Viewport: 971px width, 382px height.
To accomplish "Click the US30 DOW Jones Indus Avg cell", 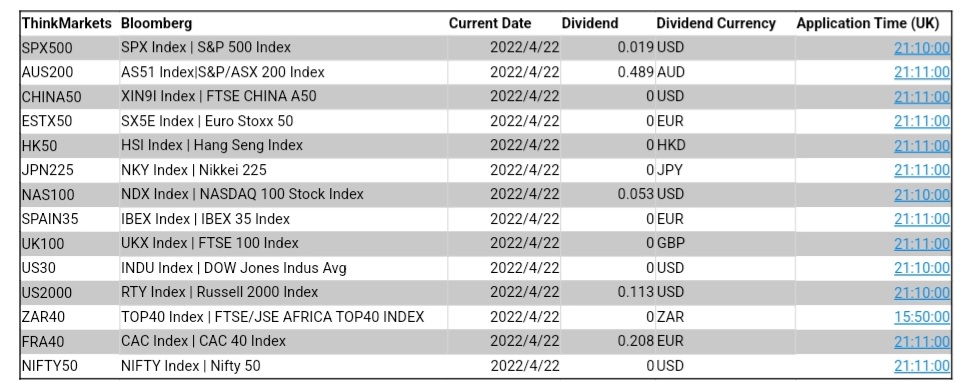I will [284, 268].
